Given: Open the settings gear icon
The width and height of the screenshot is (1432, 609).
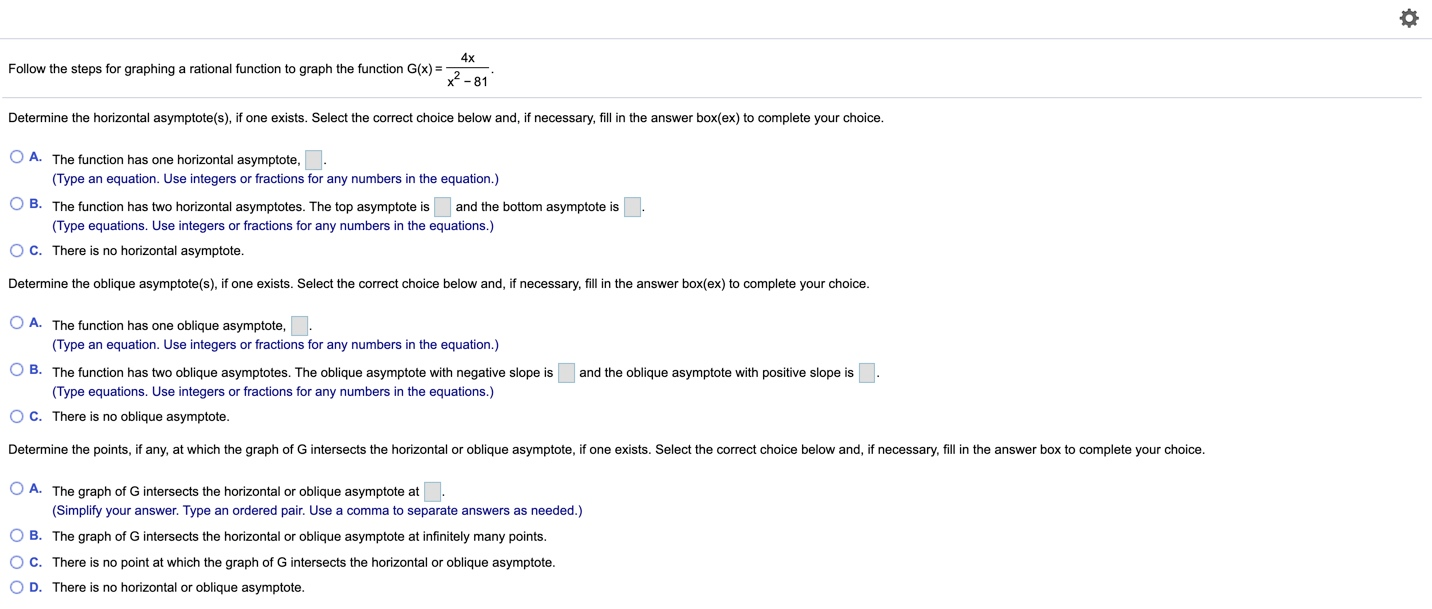Looking at the screenshot, I should pos(1408,17).
